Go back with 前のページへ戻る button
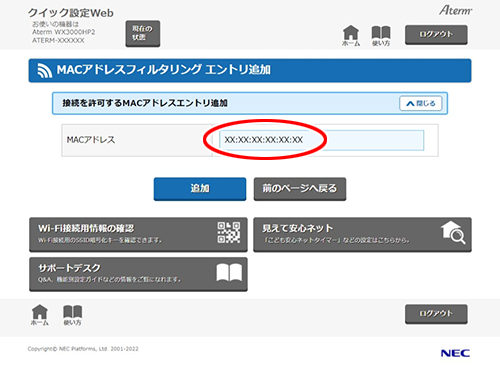 coord(300,189)
